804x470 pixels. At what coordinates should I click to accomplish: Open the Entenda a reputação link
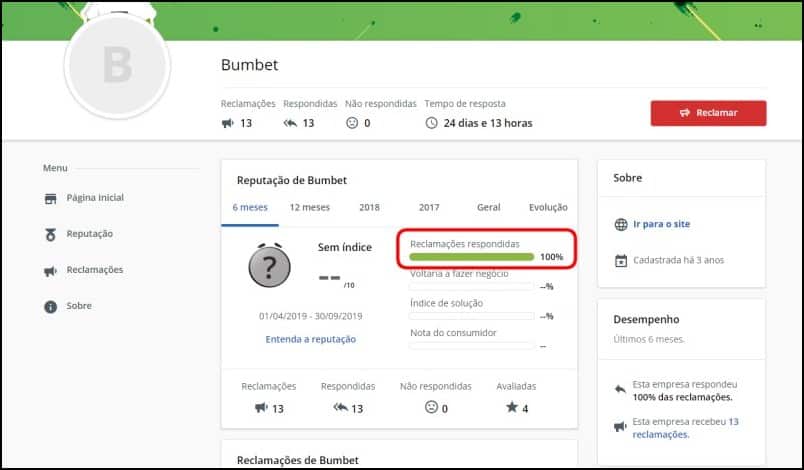tap(310, 339)
